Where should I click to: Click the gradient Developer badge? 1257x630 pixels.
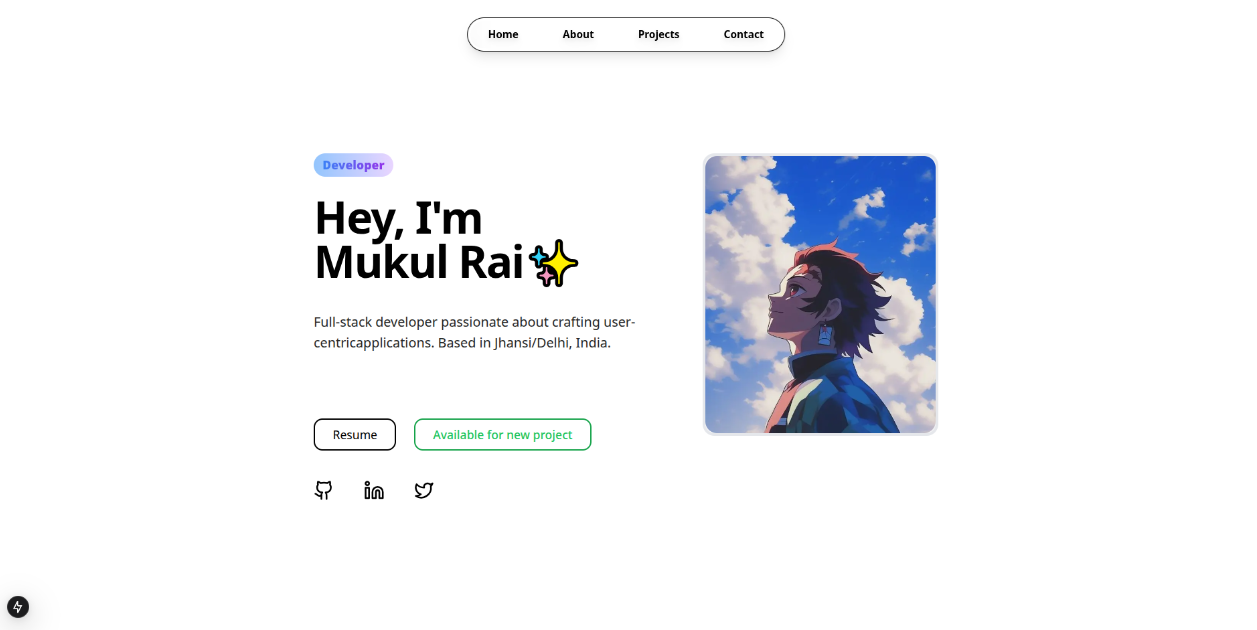353,165
